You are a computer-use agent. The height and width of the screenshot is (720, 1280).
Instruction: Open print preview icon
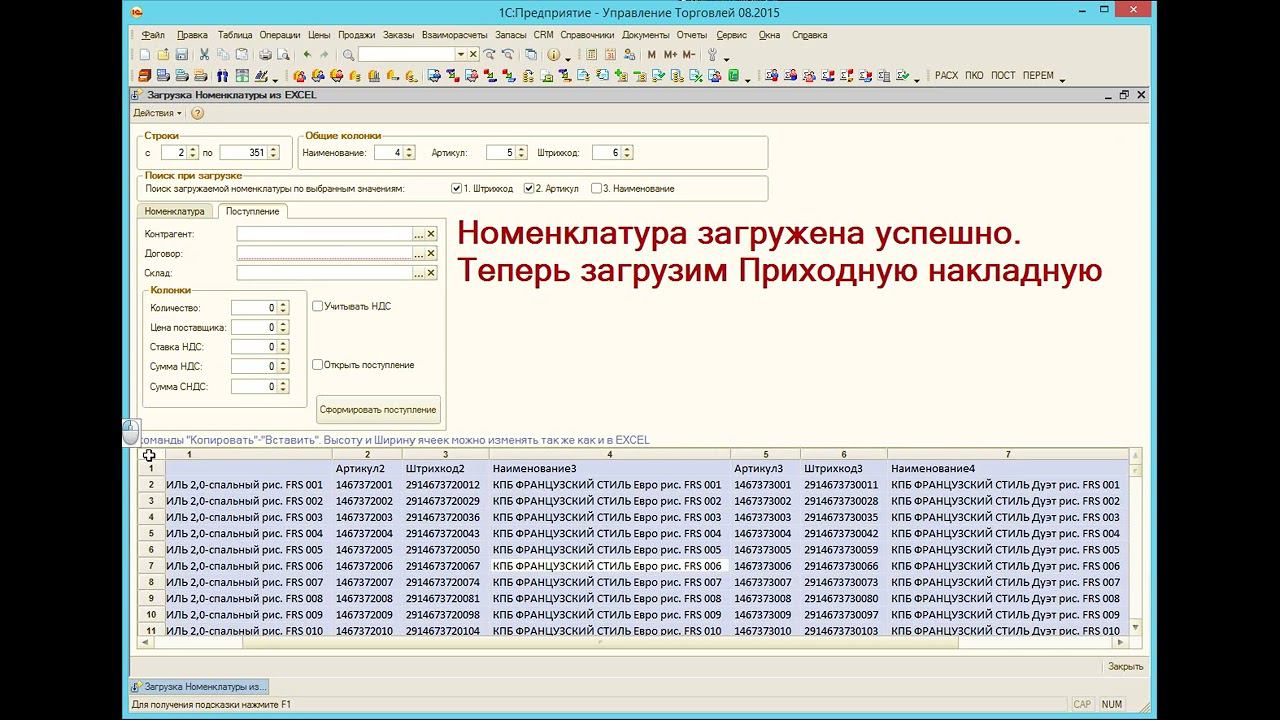[x=283, y=55]
